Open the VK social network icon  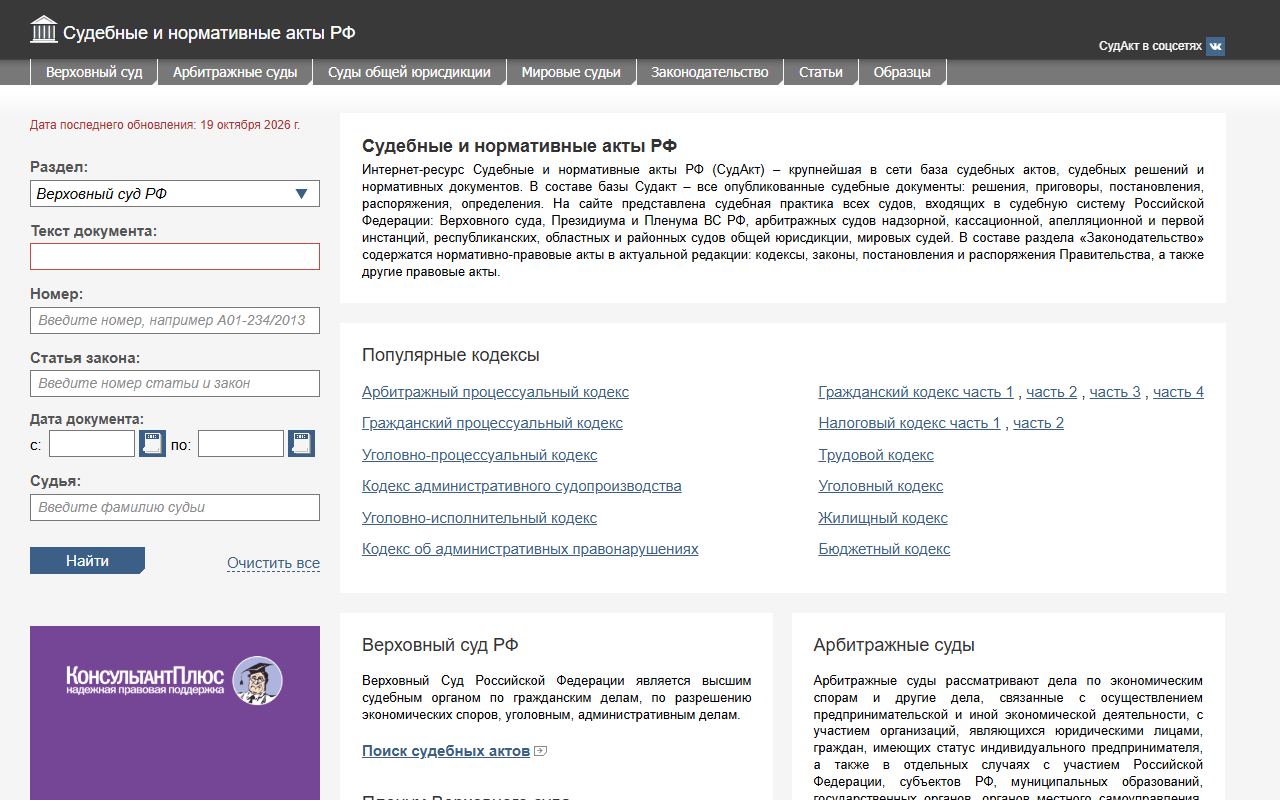point(1215,46)
